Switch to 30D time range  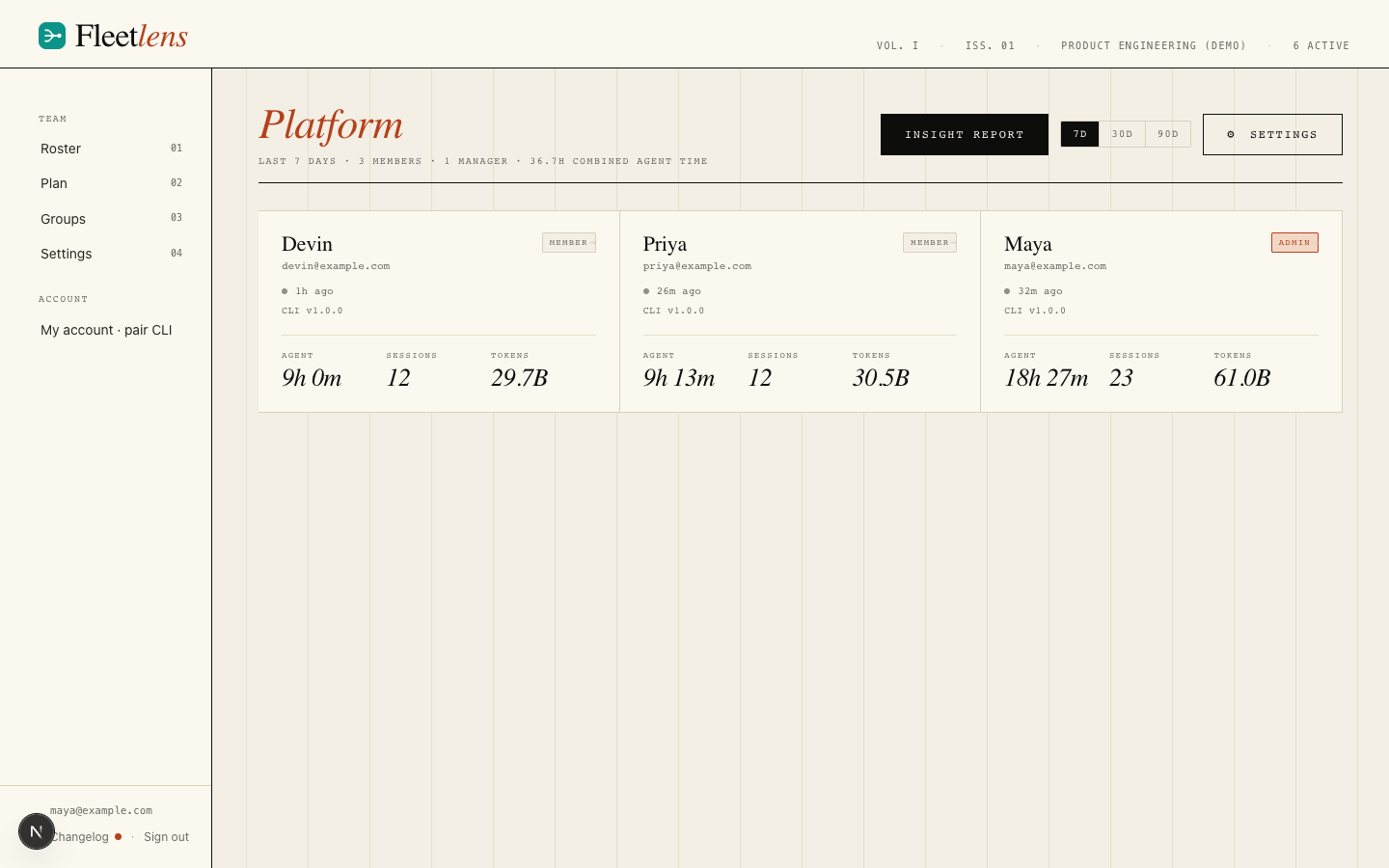click(x=1123, y=134)
